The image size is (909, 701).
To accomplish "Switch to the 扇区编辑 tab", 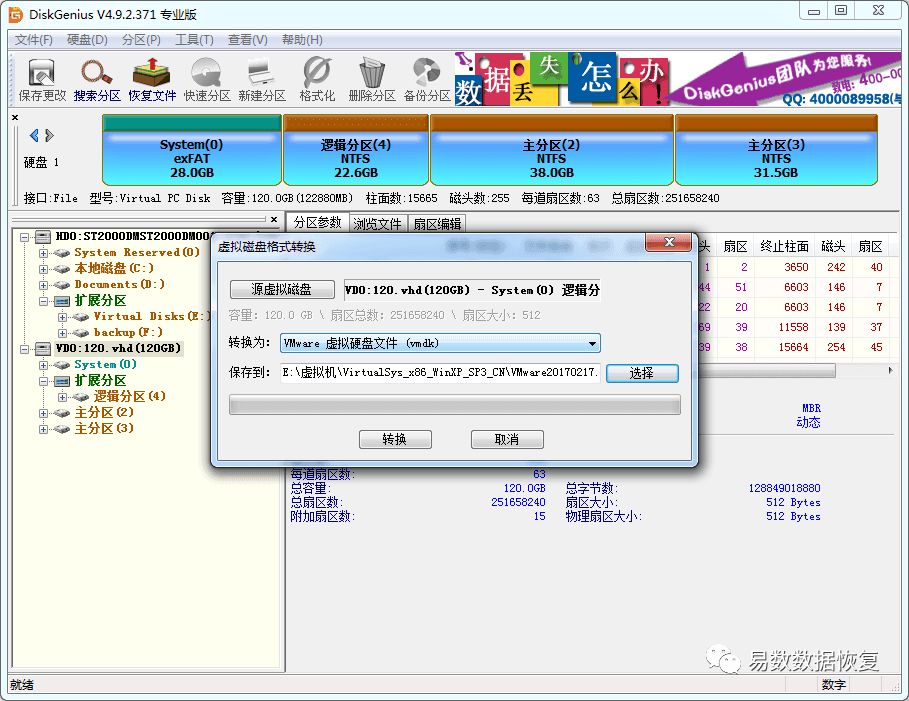I will (x=437, y=224).
